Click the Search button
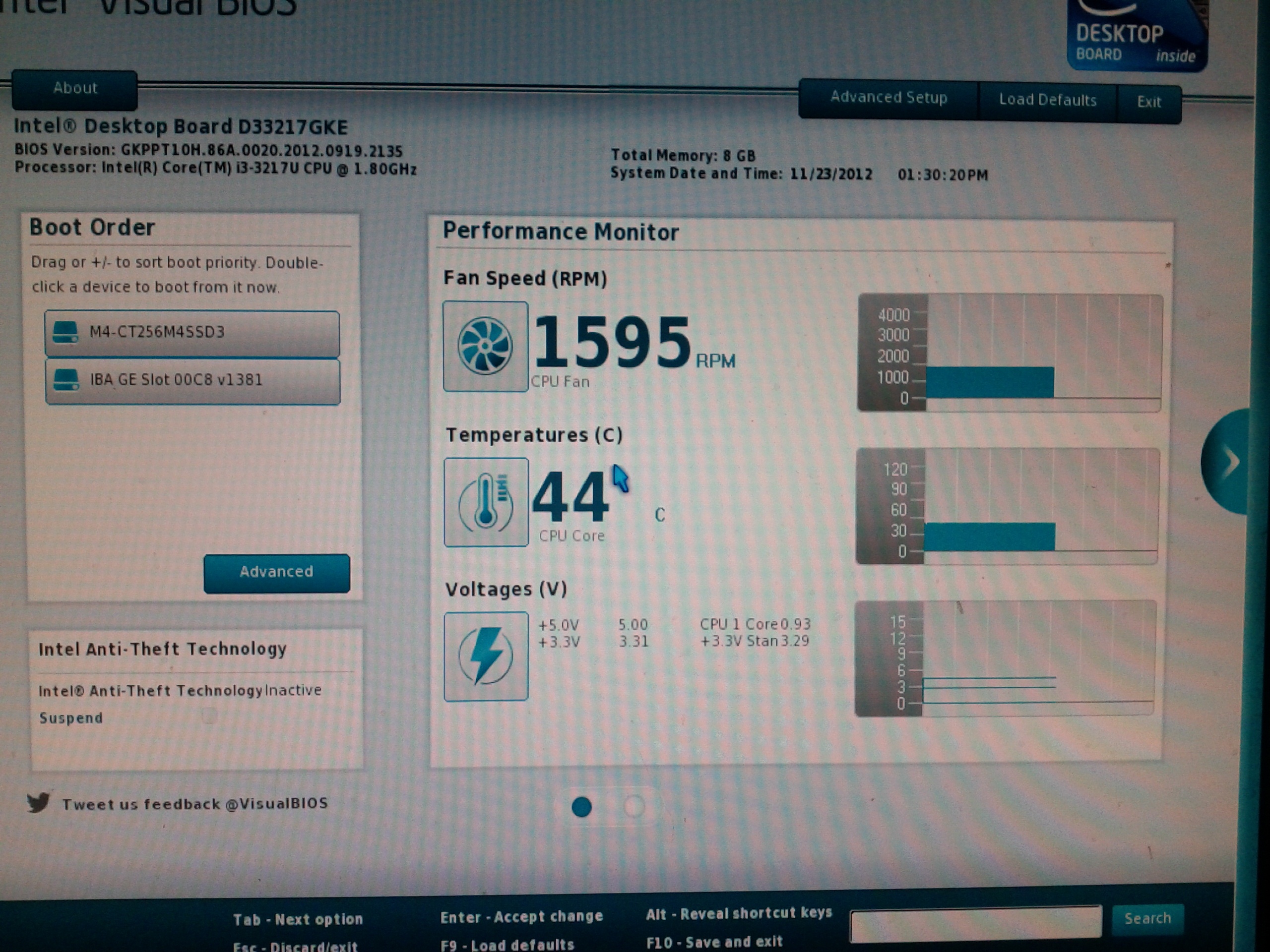This screenshot has height=952, width=1270. point(1147,919)
